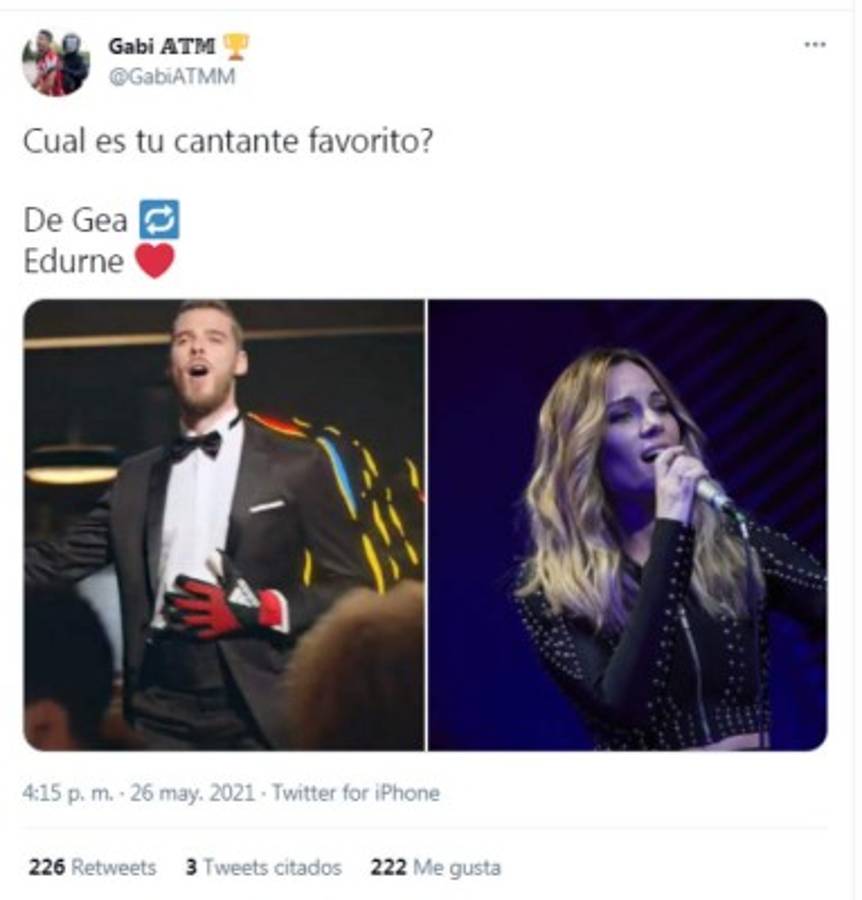Select the De Gea line in the tweet
This screenshot has height=900, width=862.
pyautogui.click(x=76, y=218)
